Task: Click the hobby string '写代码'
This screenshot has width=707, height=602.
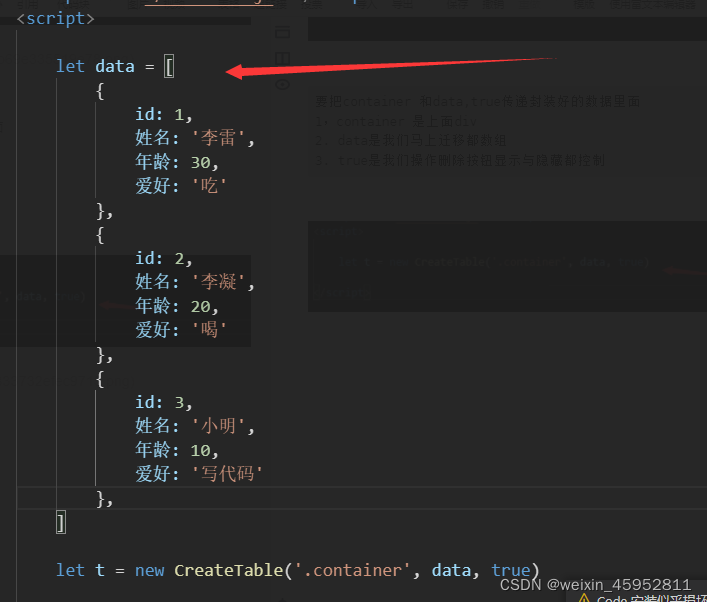Action: pos(227,474)
